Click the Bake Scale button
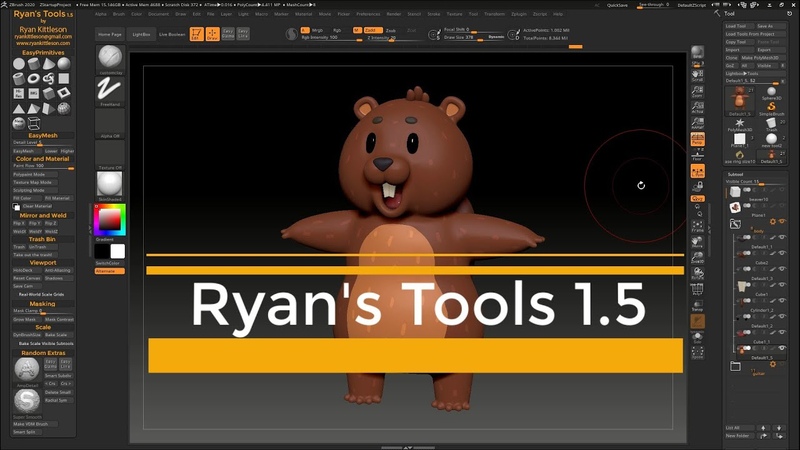 (x=59, y=335)
